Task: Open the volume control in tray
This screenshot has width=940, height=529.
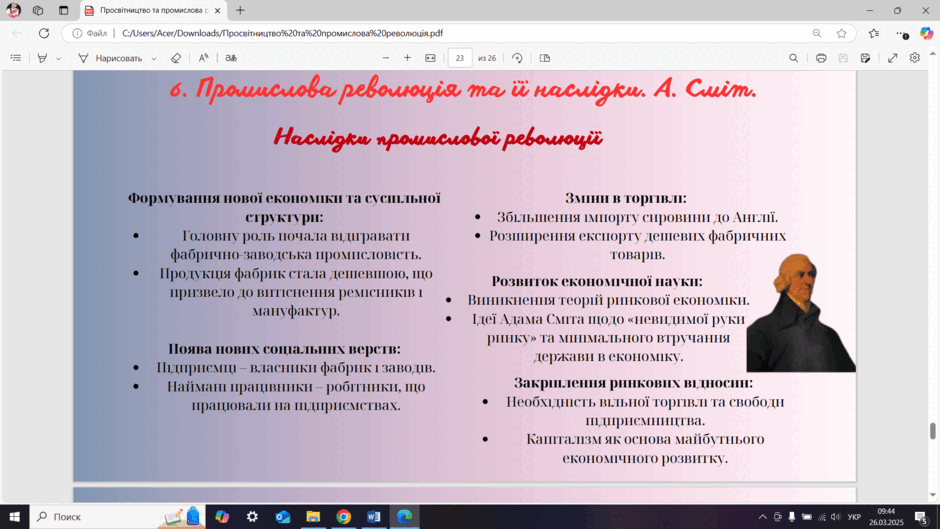Action: pyautogui.click(x=836, y=516)
